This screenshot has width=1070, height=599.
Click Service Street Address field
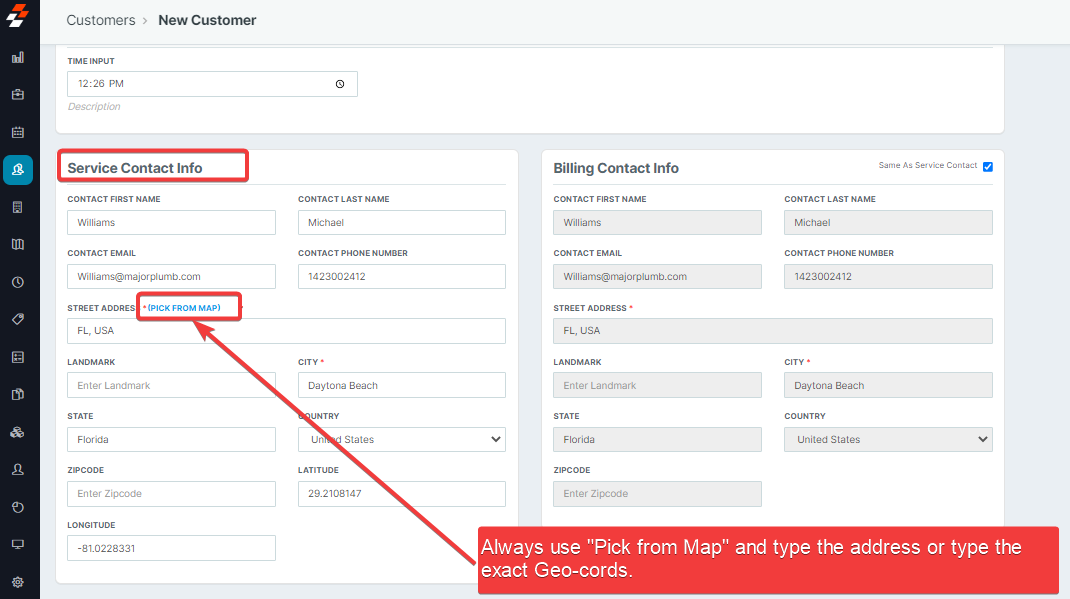point(287,331)
